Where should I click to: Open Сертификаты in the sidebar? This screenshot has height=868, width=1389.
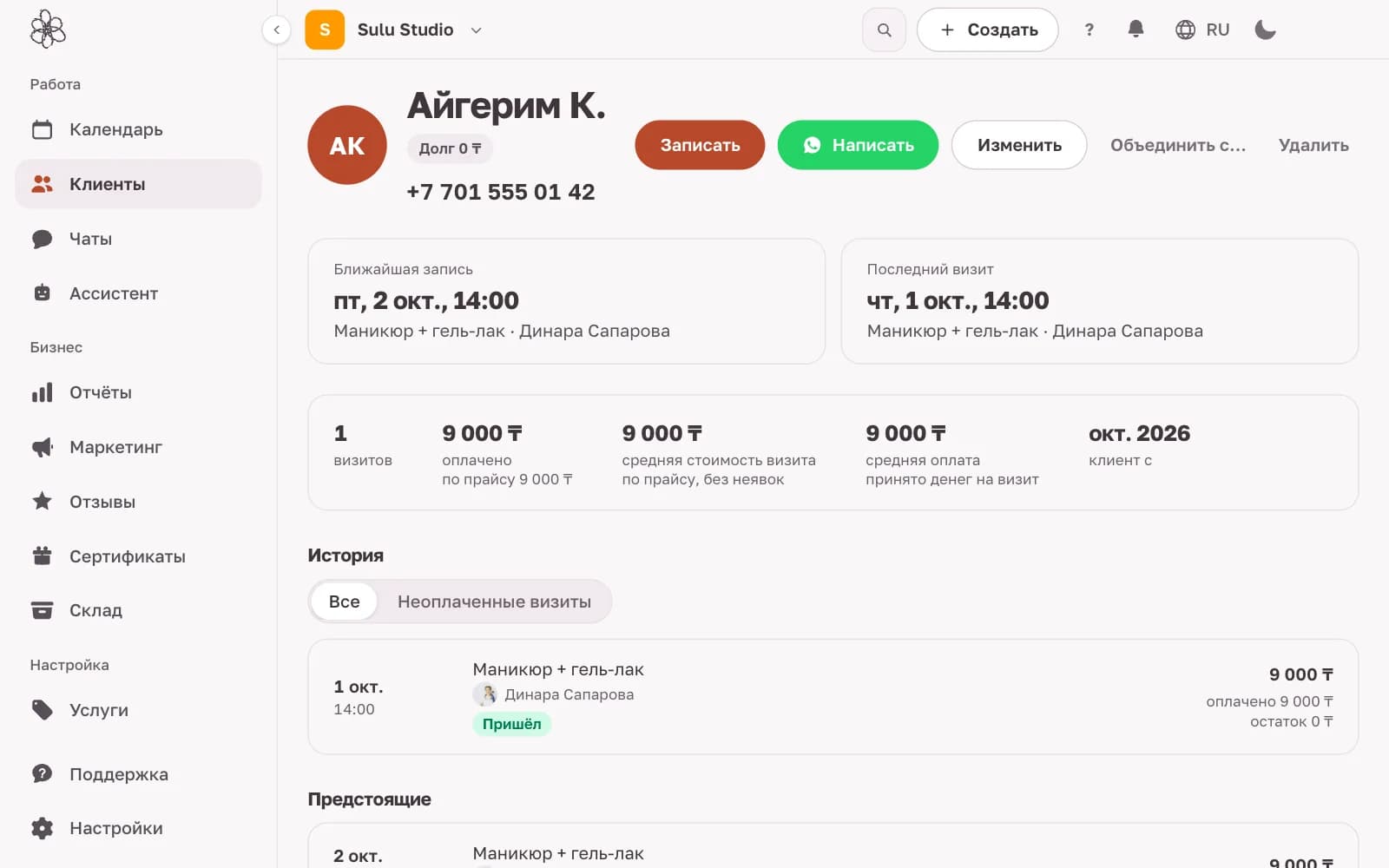coord(138,556)
